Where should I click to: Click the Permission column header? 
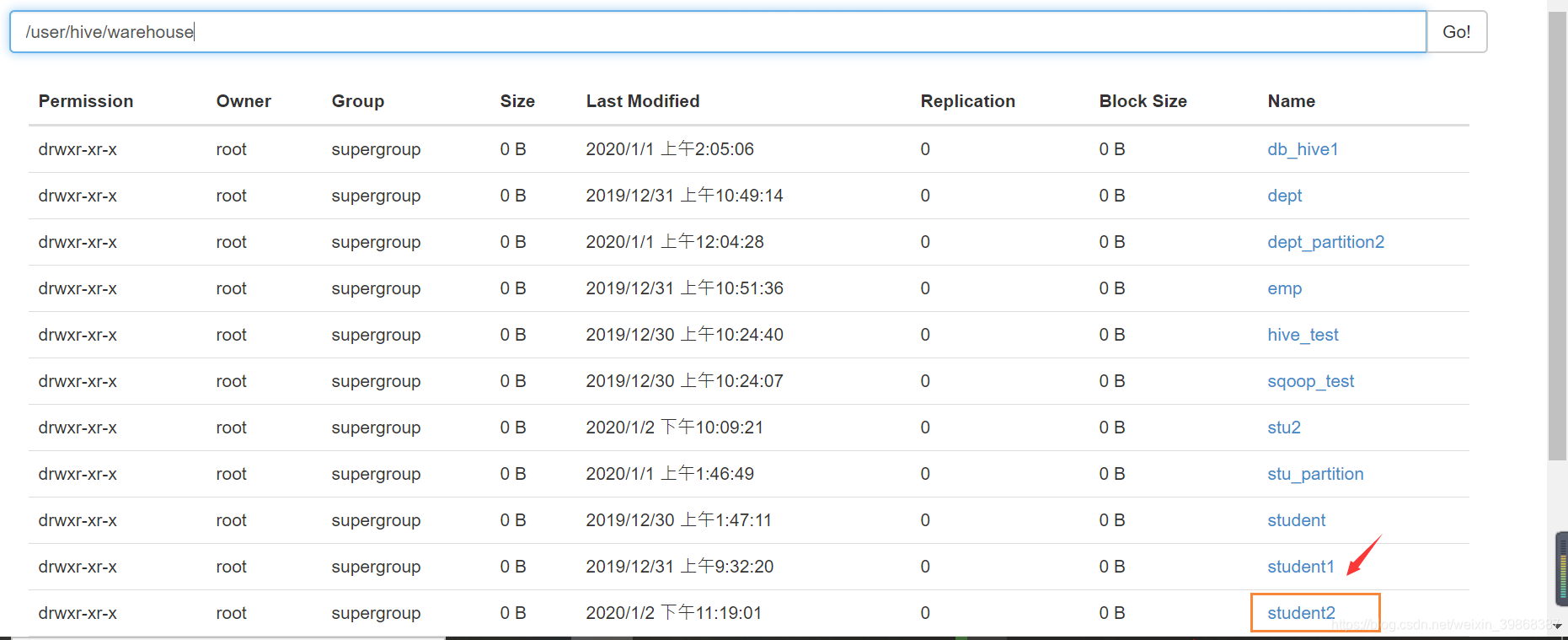[x=86, y=101]
